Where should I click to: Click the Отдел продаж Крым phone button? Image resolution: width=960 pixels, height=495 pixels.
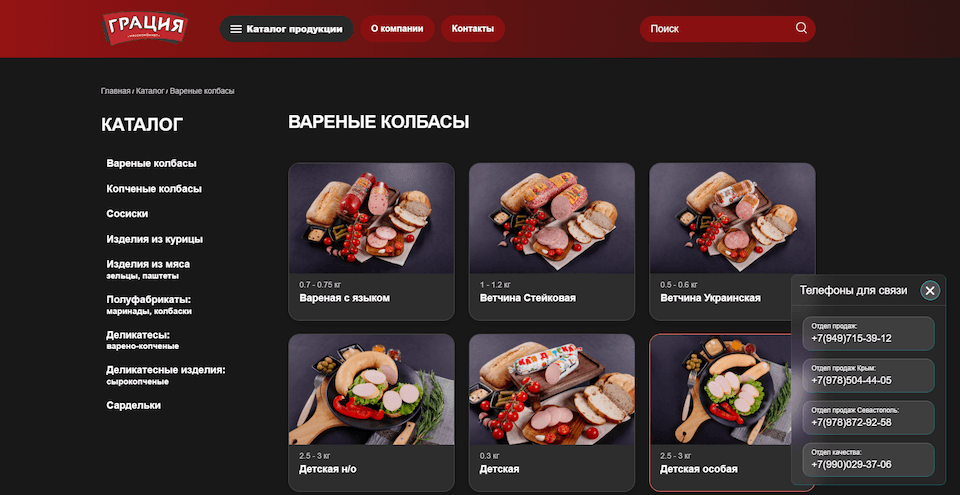click(868, 376)
